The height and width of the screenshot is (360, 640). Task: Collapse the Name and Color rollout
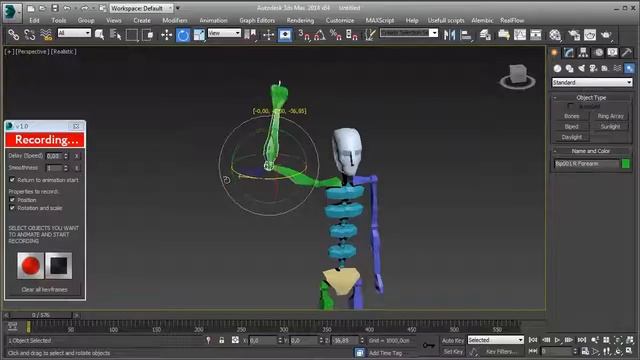pos(591,151)
